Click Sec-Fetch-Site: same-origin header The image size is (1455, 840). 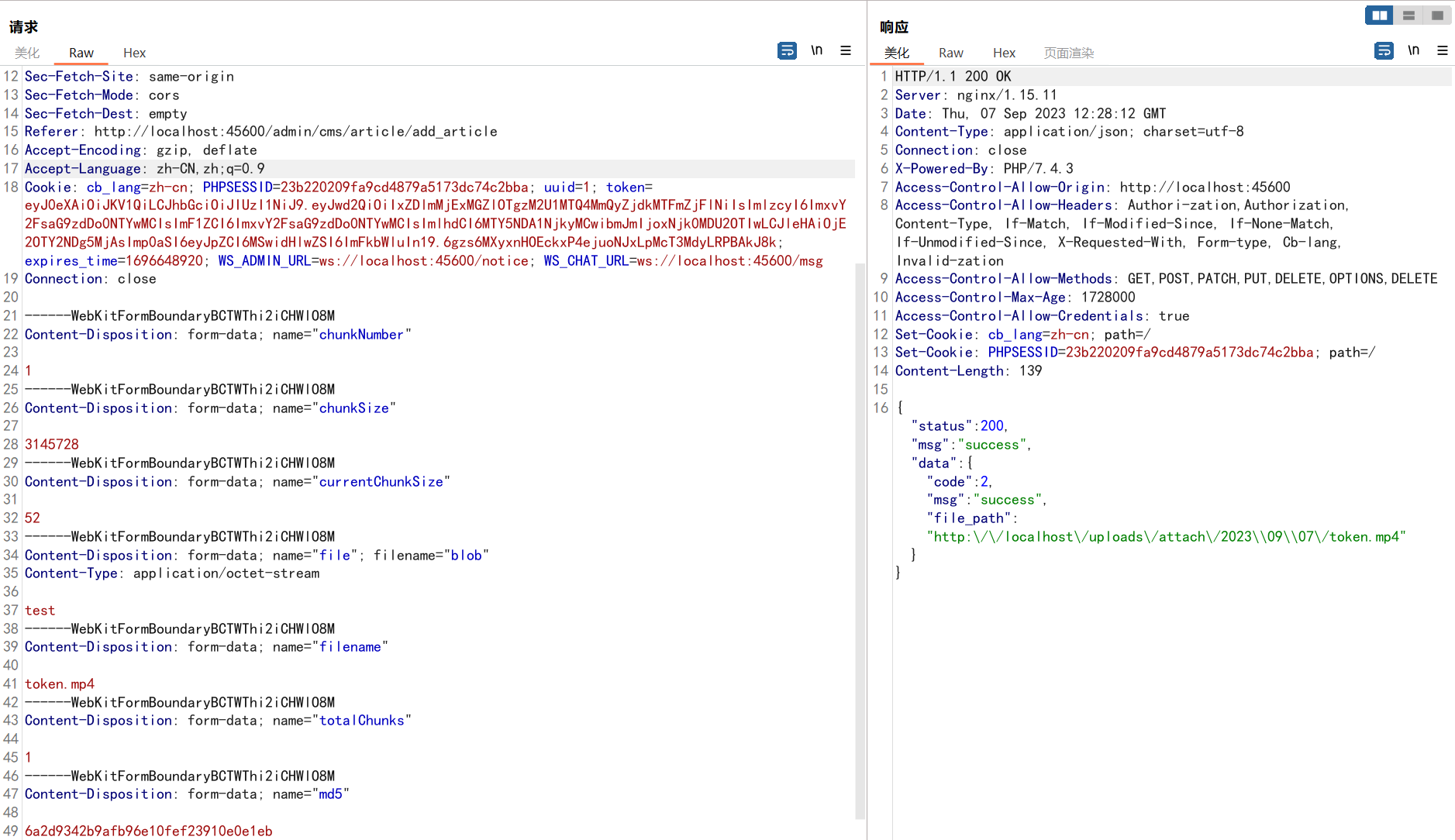coord(129,77)
